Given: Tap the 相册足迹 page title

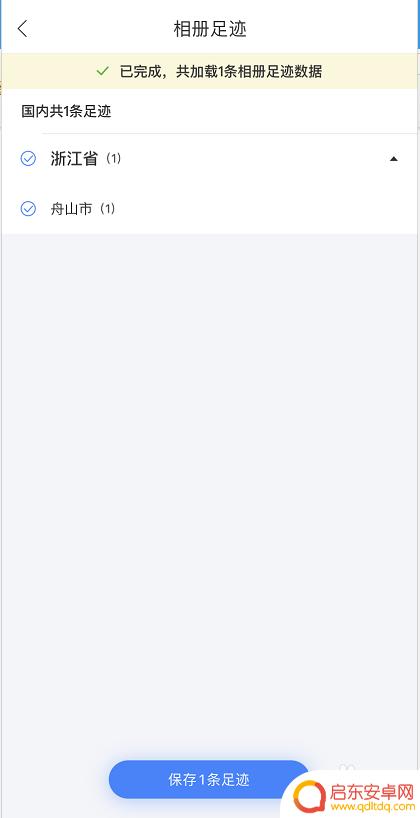Looking at the screenshot, I should click(x=210, y=29).
